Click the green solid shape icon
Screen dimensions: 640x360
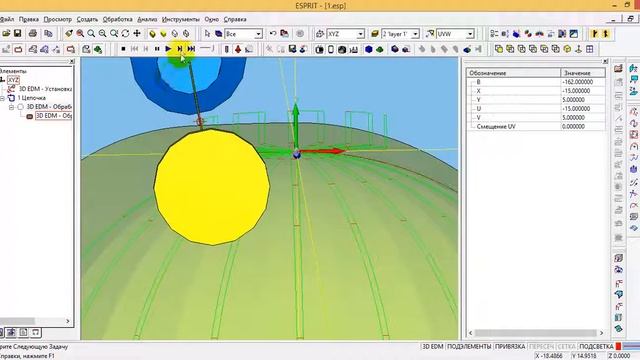point(380,49)
